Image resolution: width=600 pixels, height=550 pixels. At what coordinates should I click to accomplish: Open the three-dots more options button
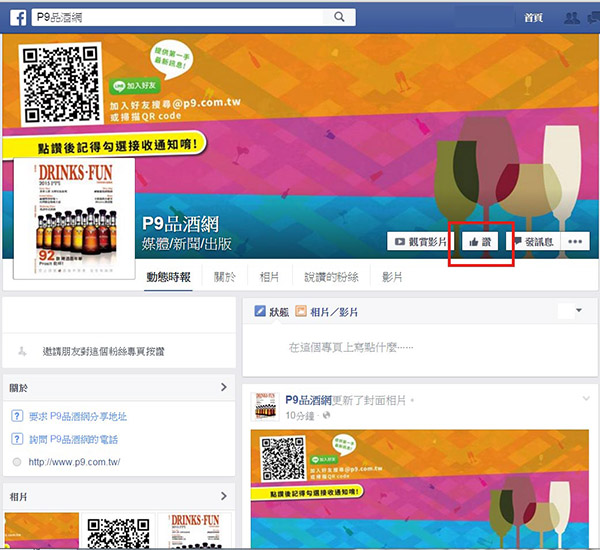pos(575,242)
